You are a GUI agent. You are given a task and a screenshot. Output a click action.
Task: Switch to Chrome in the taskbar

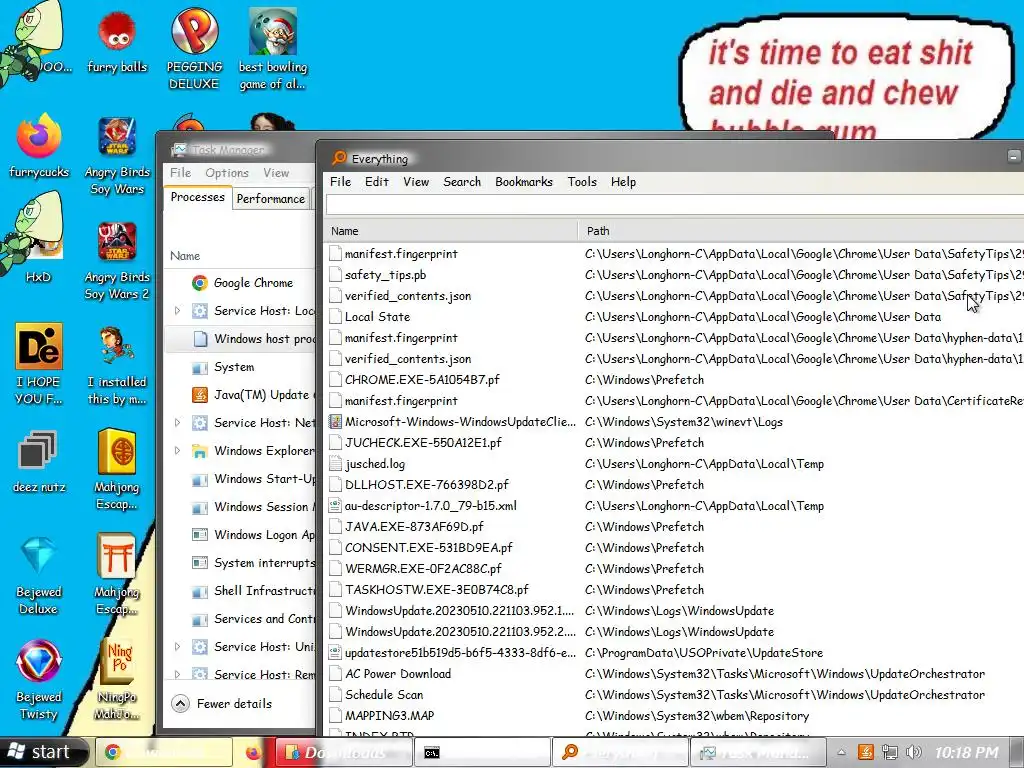pos(164,752)
